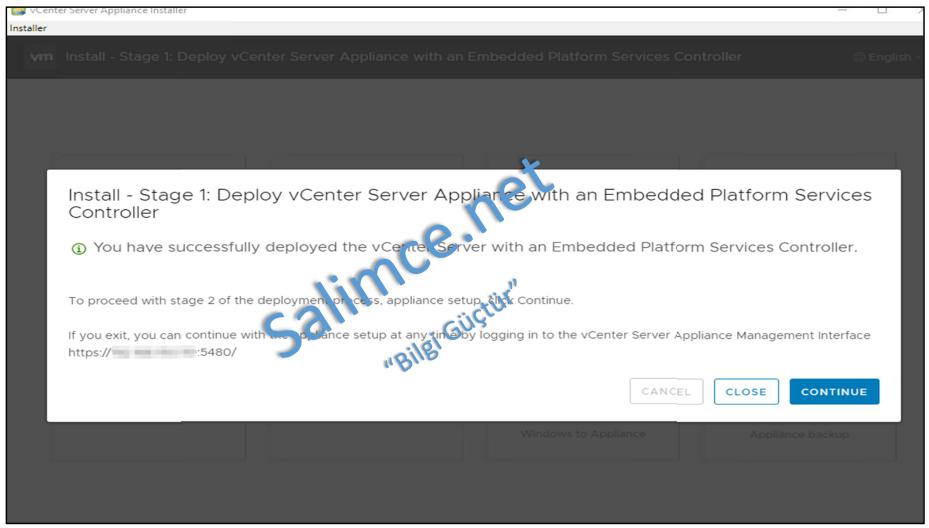Screen dimensions: 929x528
Task: Click the globe language icon
Action: tap(858, 58)
